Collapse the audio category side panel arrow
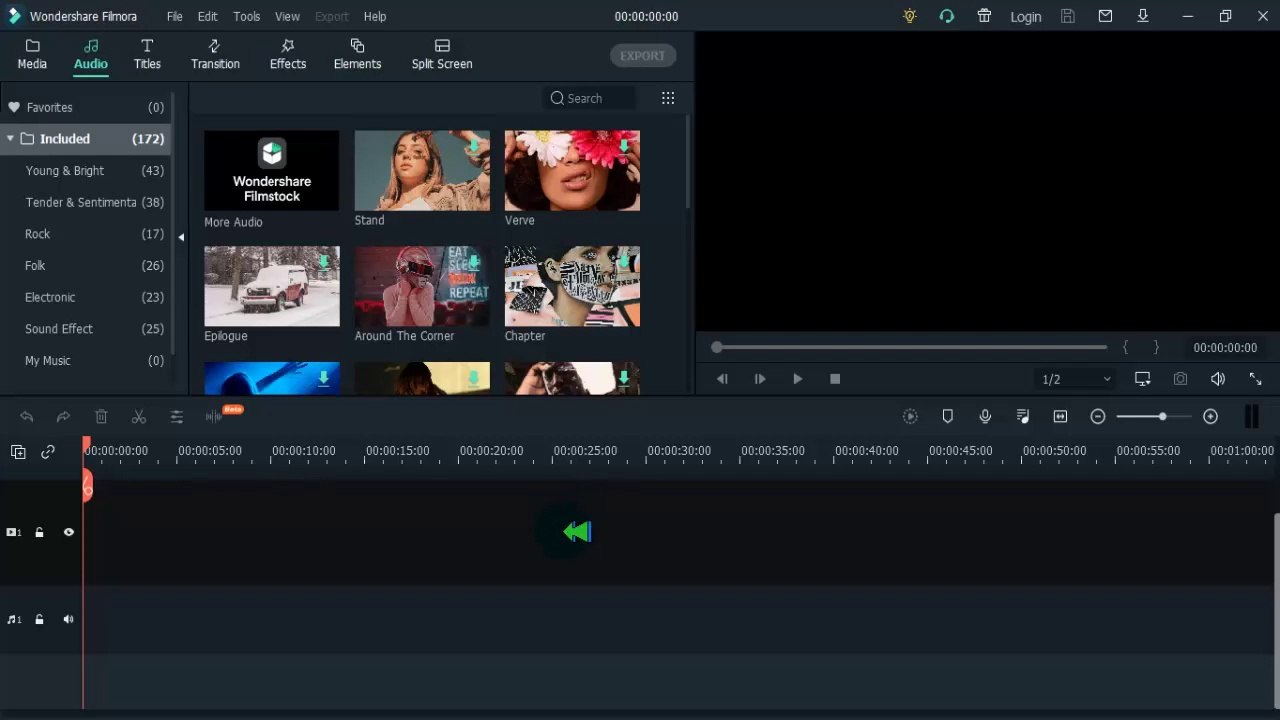Screen dimensions: 1280x720 tap(181, 237)
